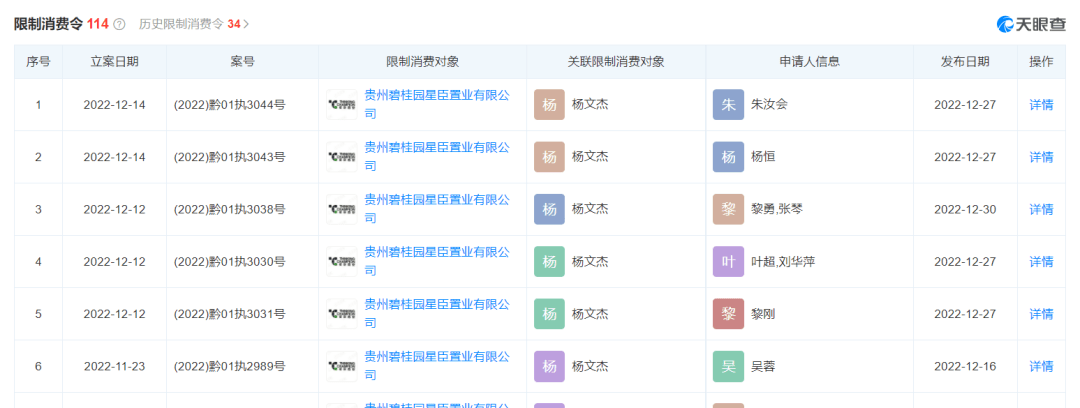The width and height of the screenshot is (1080, 408).
Task: Open 详情 for case 黔01执3030号
Action: [1041, 262]
